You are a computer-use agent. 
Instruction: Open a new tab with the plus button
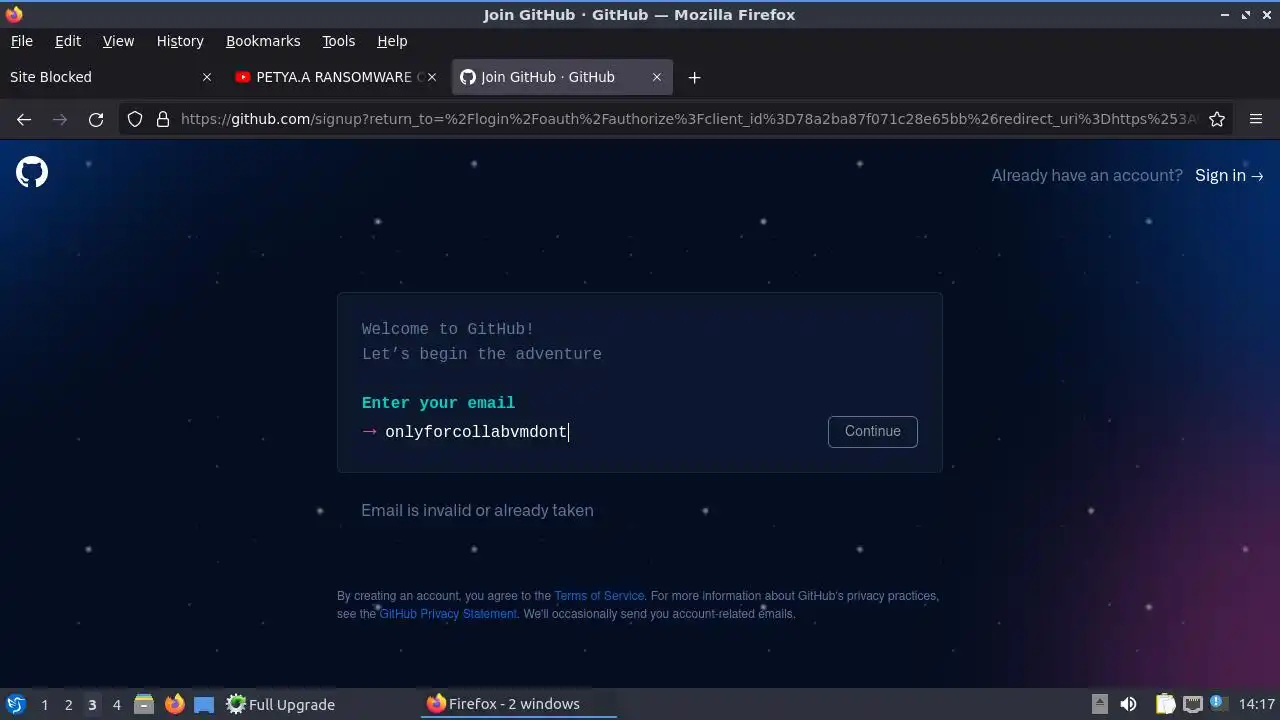point(694,77)
